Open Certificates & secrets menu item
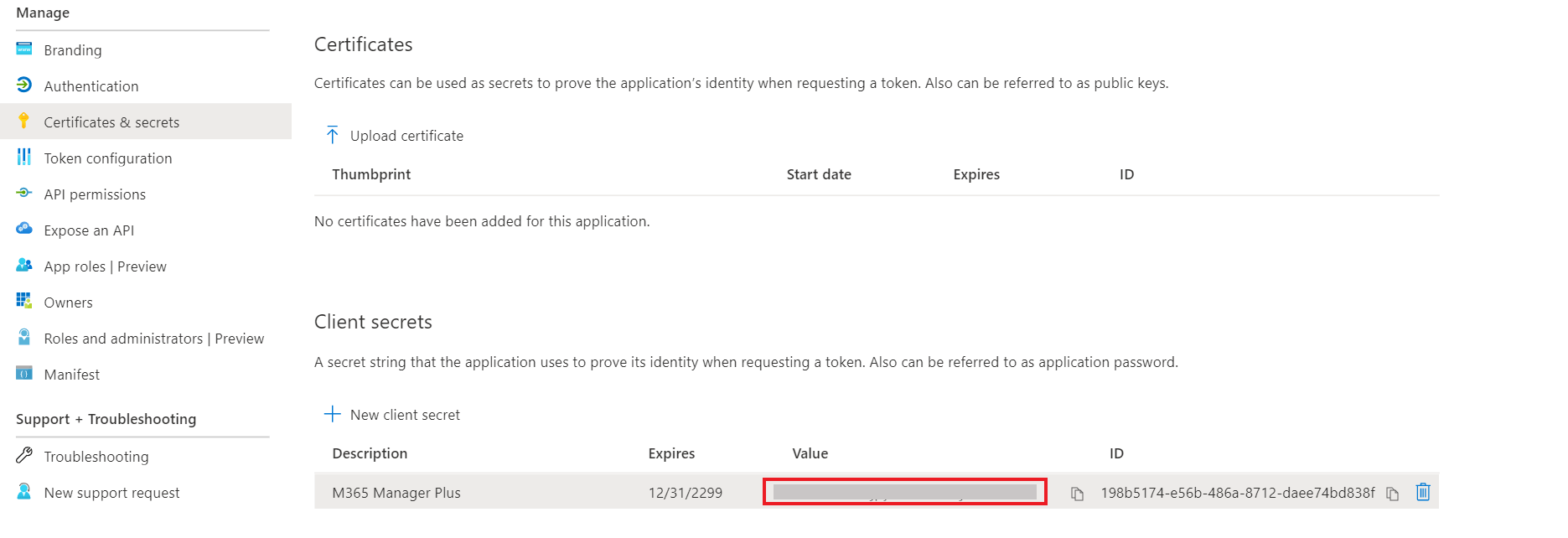Viewport: 1568px width, 538px height. click(x=111, y=122)
